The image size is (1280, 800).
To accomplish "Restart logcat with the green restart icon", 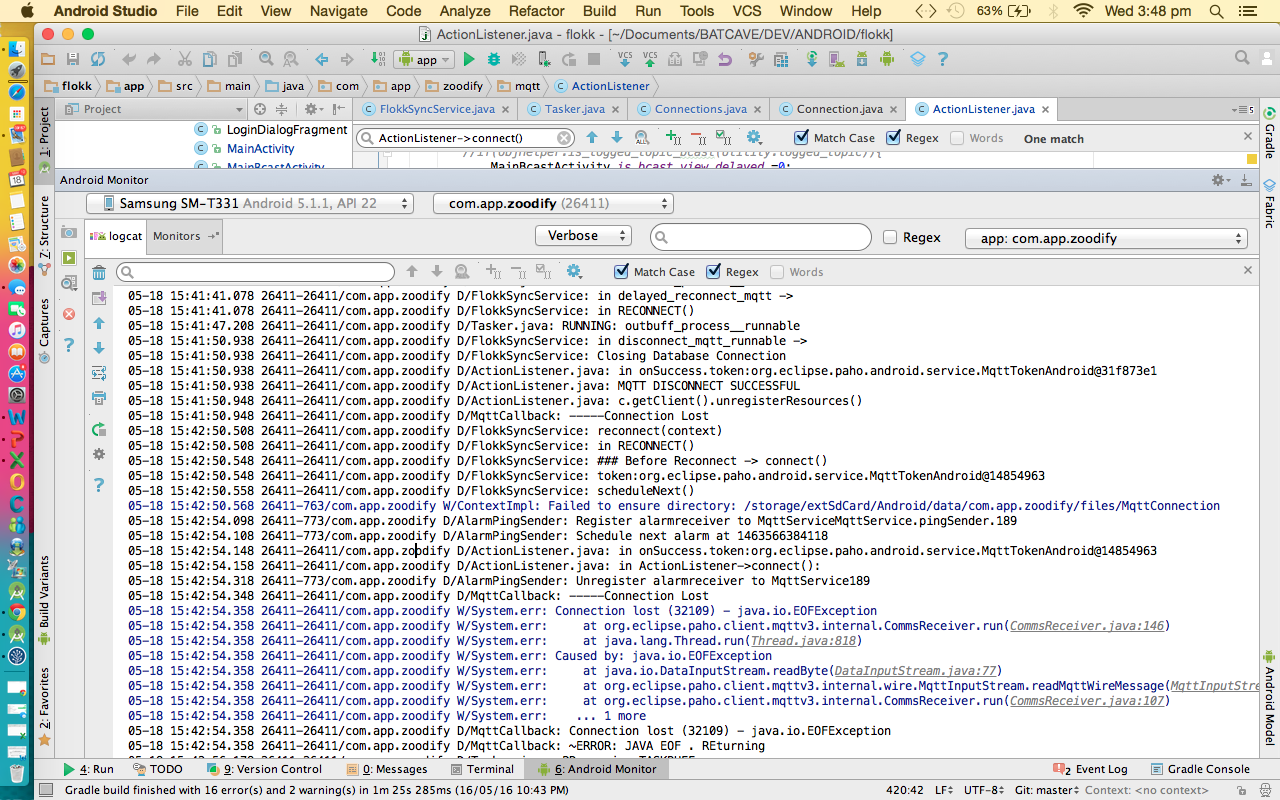I will 99,430.
